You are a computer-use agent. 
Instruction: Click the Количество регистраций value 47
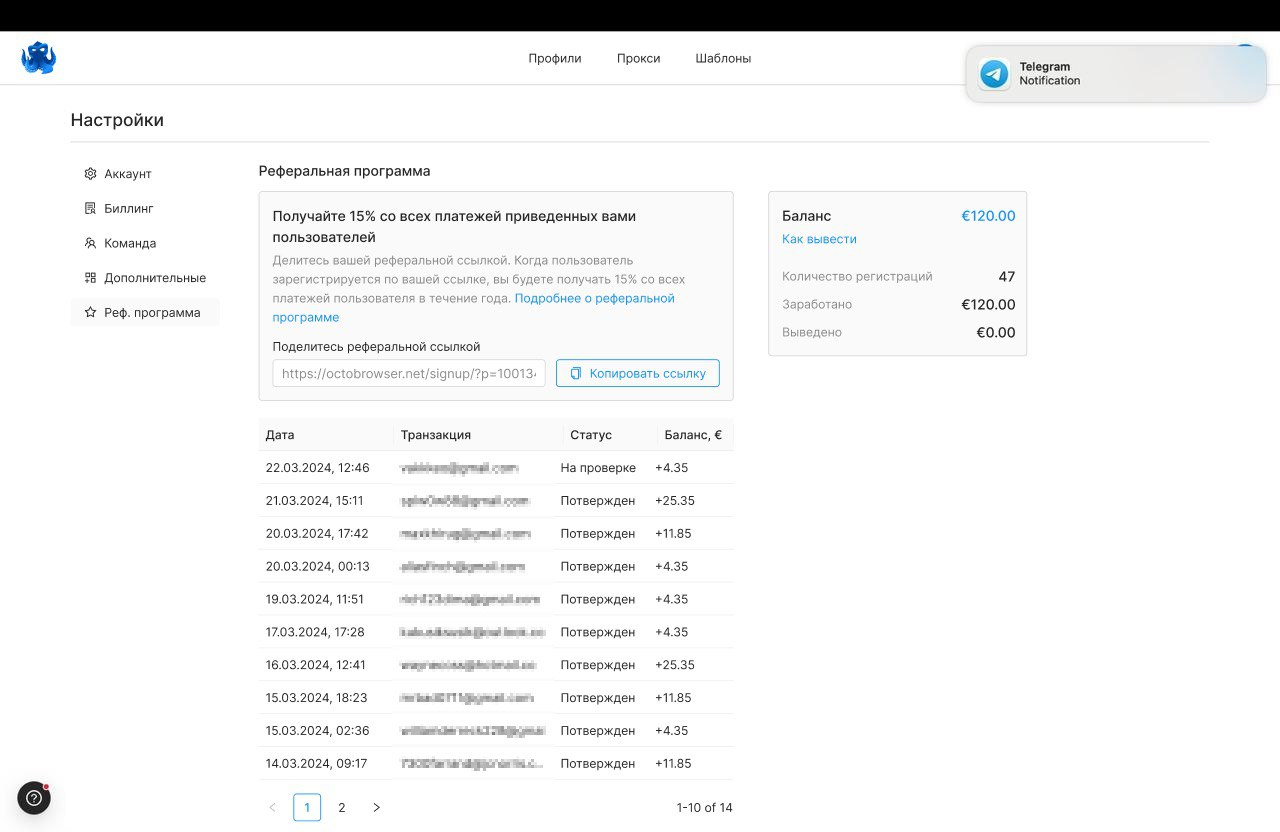coord(1006,277)
